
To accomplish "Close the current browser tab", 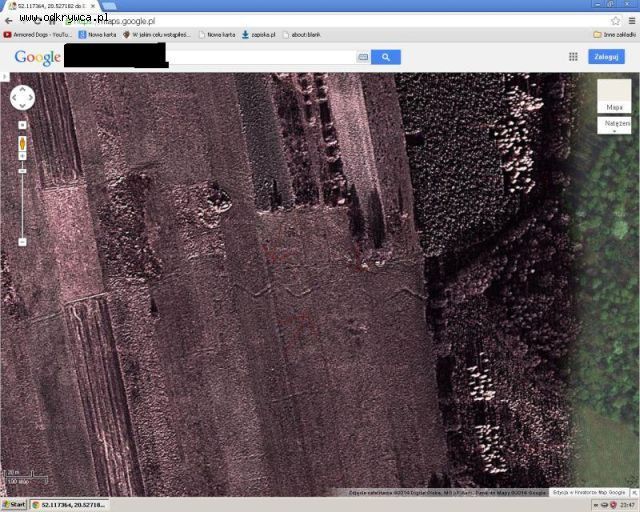I will coord(93,6).
